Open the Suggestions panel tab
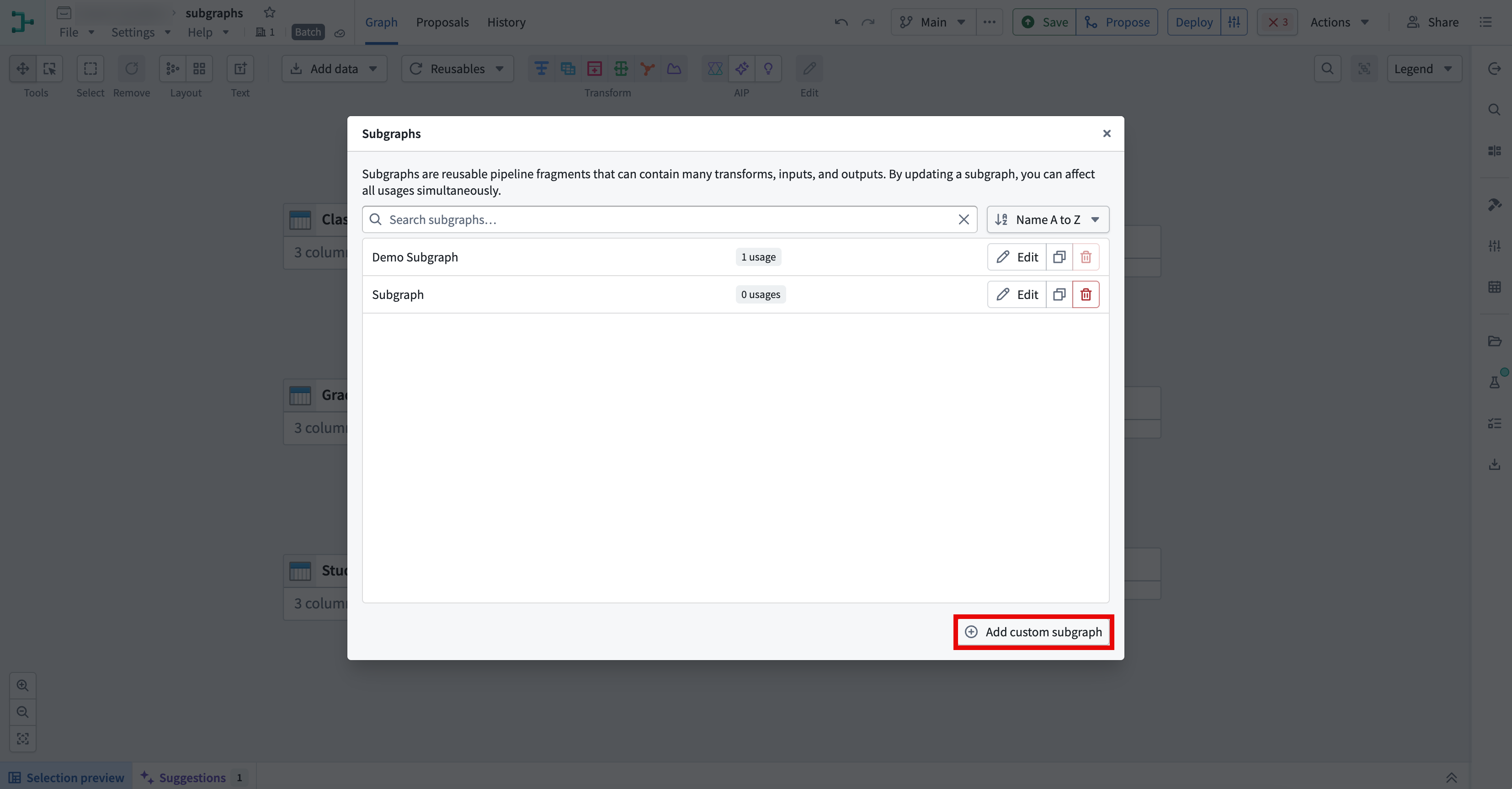This screenshot has height=789, width=1512. [194, 777]
